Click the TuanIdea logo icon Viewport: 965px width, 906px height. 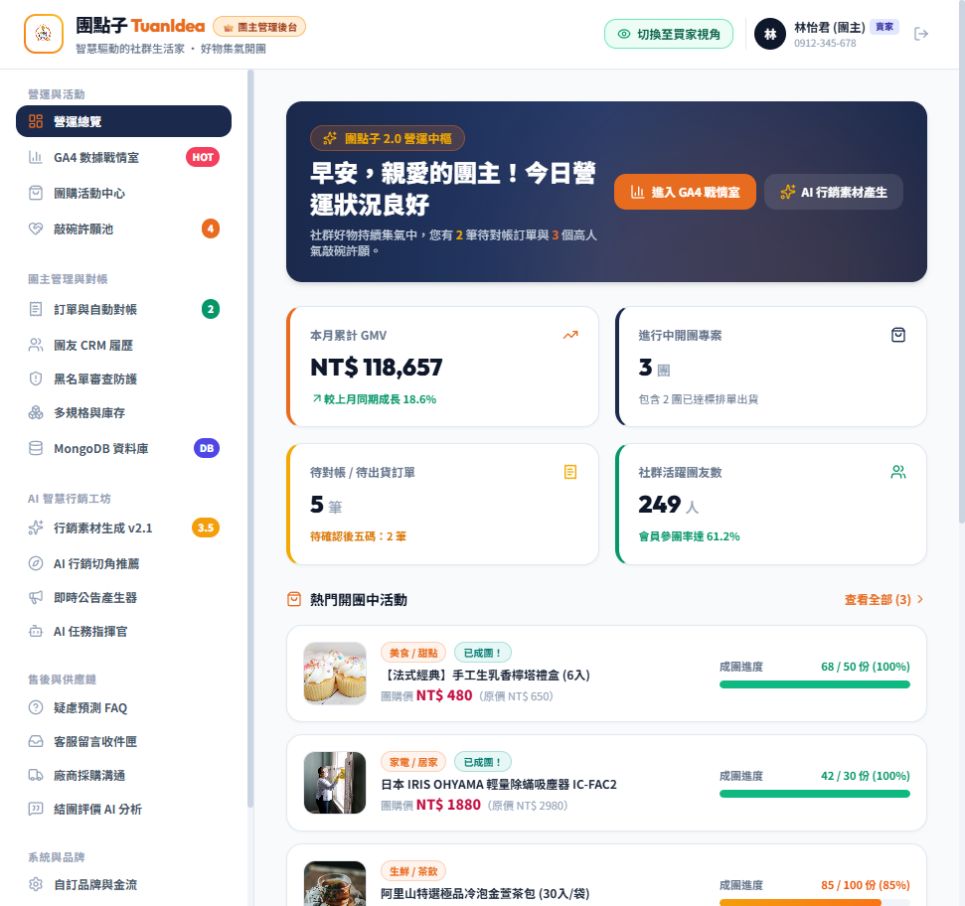coord(44,34)
